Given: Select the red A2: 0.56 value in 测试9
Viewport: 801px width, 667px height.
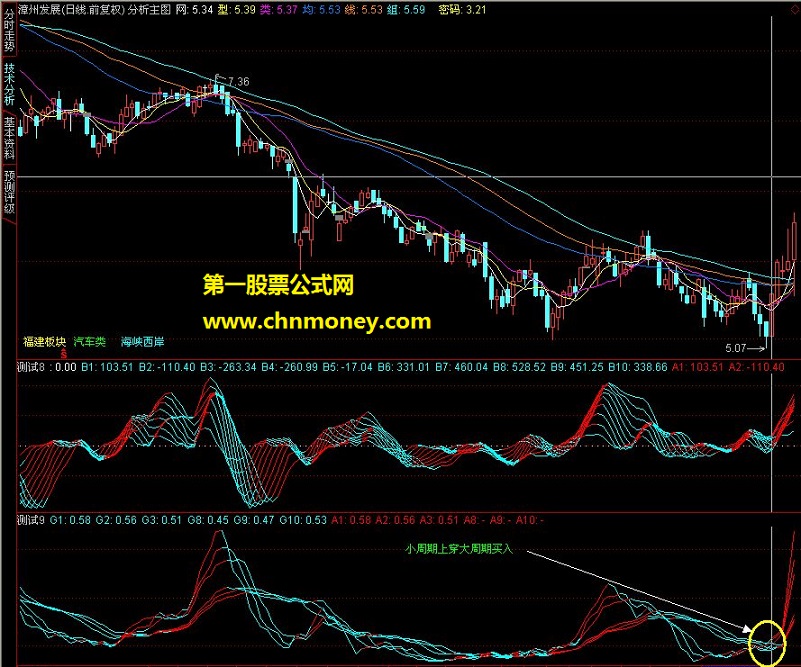Looking at the screenshot, I should [395, 520].
